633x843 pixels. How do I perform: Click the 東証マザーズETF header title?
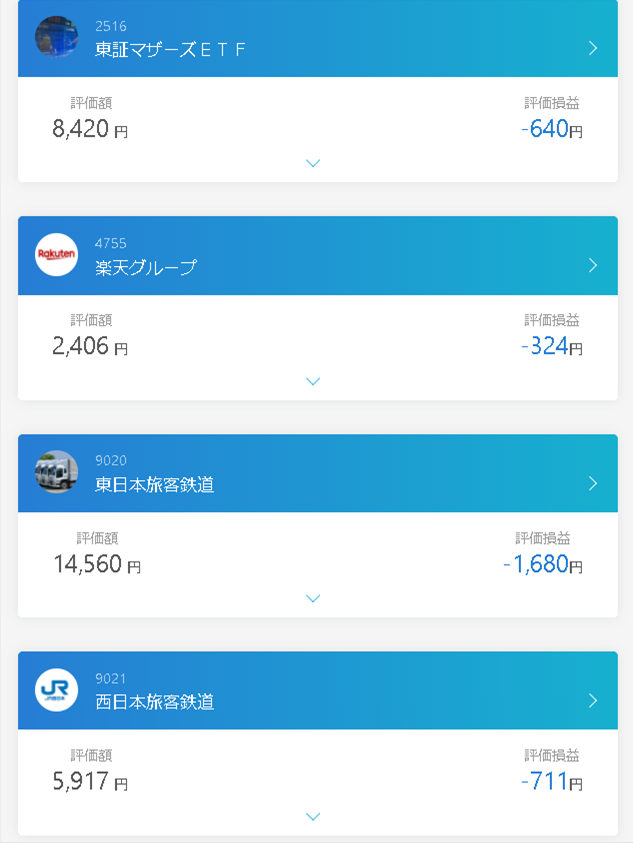pos(170,49)
